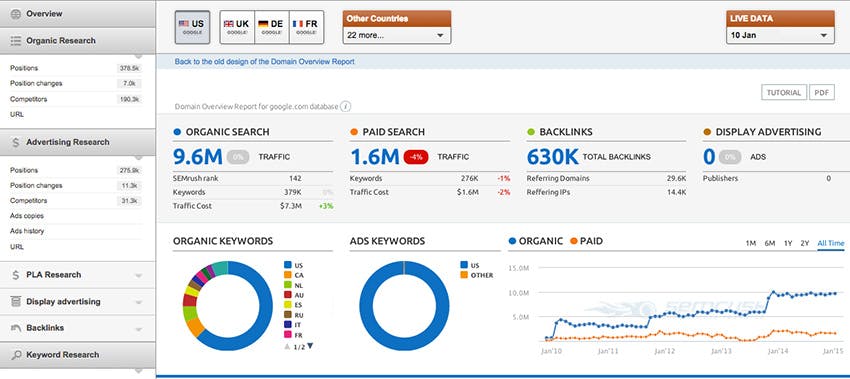
Task: Click the UK flag icon
Action: (228, 24)
